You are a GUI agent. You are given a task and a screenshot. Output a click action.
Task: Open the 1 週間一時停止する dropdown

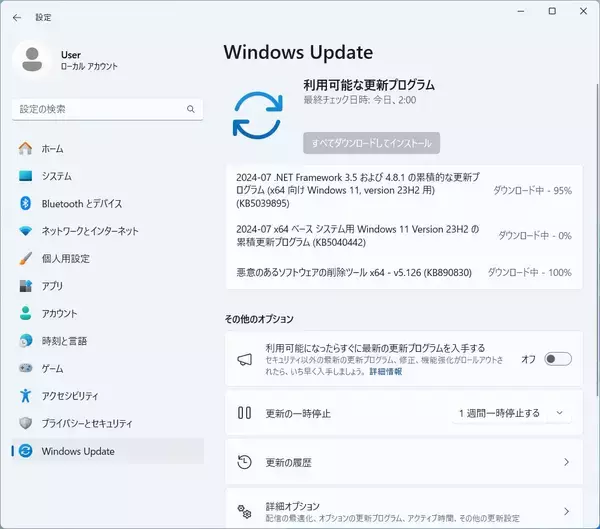[512, 413]
